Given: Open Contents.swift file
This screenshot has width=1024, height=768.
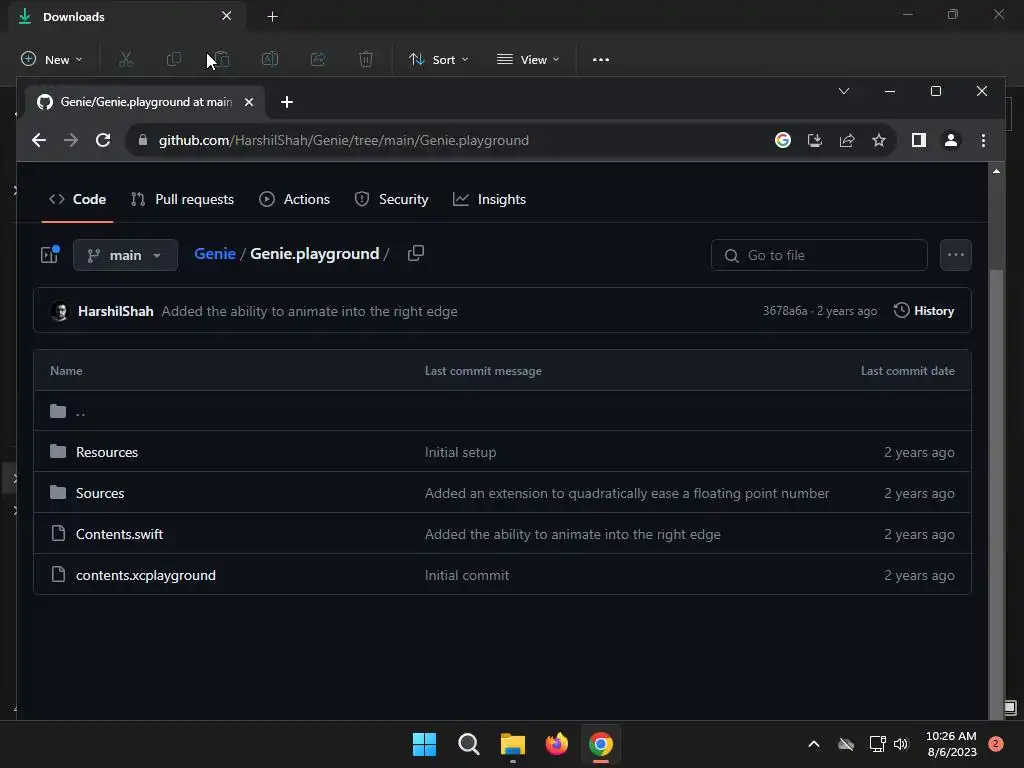Looking at the screenshot, I should pos(119,534).
